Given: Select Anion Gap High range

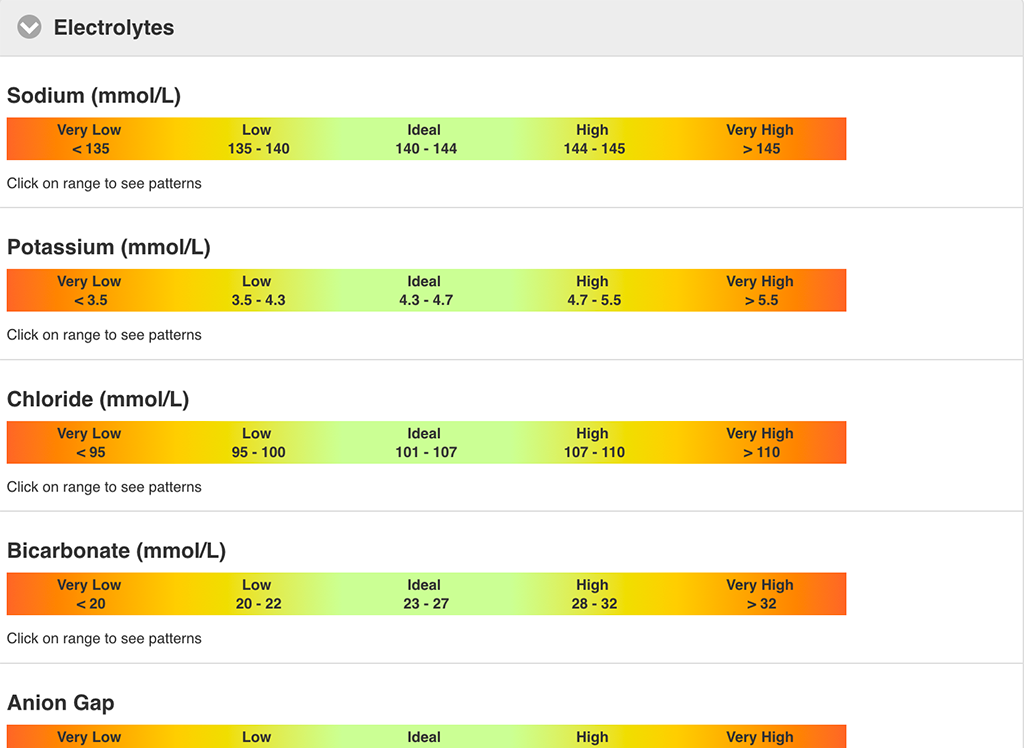Looking at the screenshot, I should pos(594,736).
